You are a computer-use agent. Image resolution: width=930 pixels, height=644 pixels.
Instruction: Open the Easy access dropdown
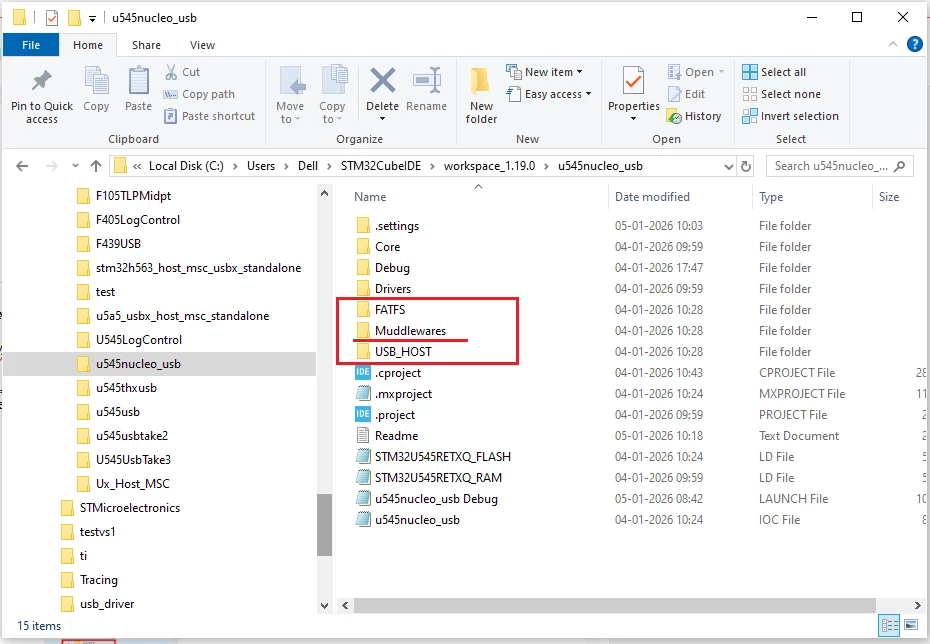(549, 94)
